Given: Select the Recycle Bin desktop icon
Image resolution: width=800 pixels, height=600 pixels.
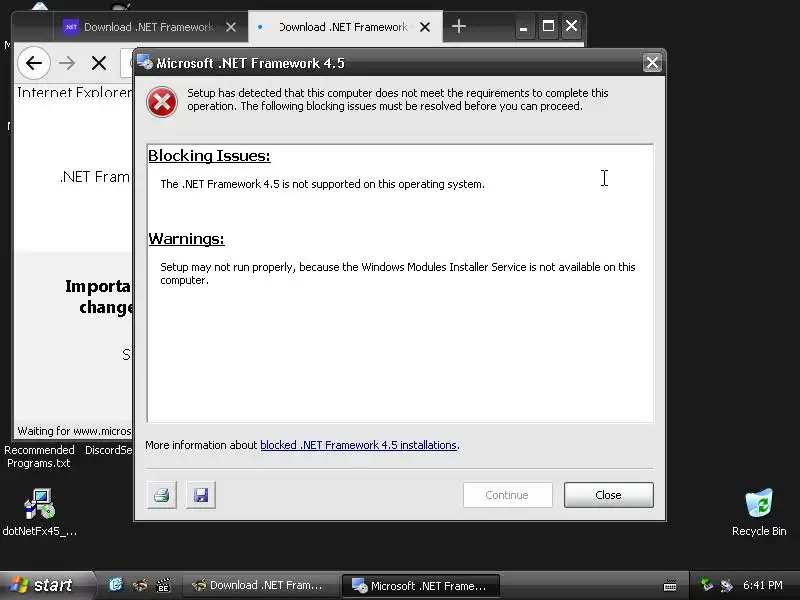Looking at the screenshot, I should point(759,512).
